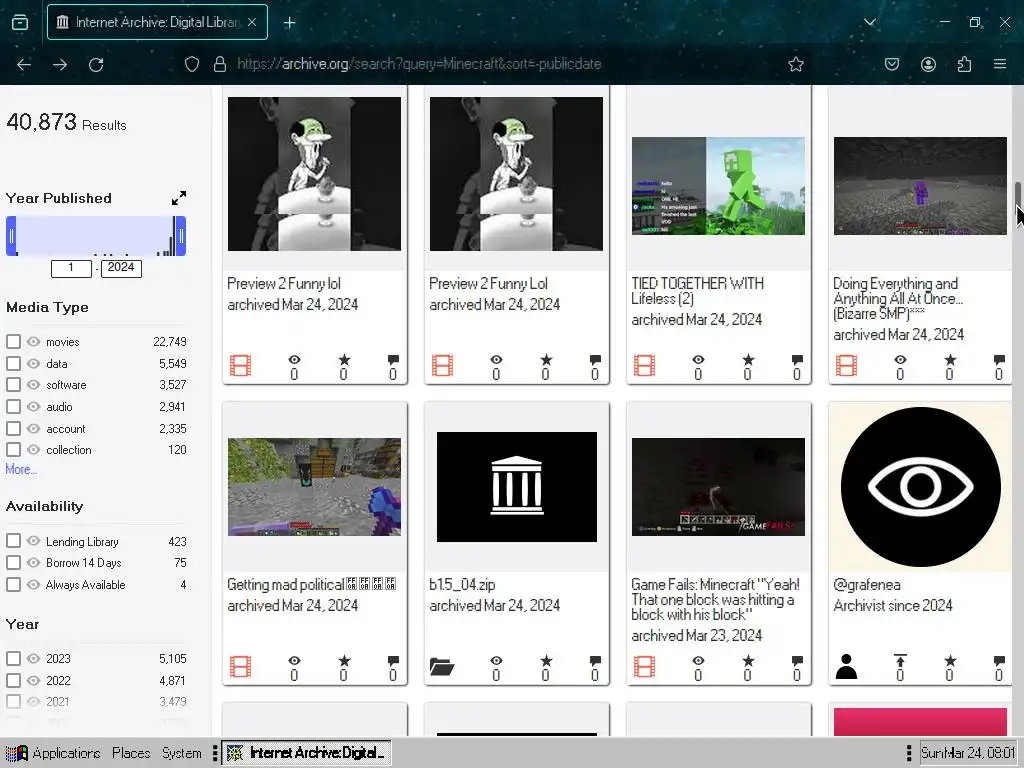1024x768 pixels.
Task: Click the address bar URL
Action: [419, 64]
